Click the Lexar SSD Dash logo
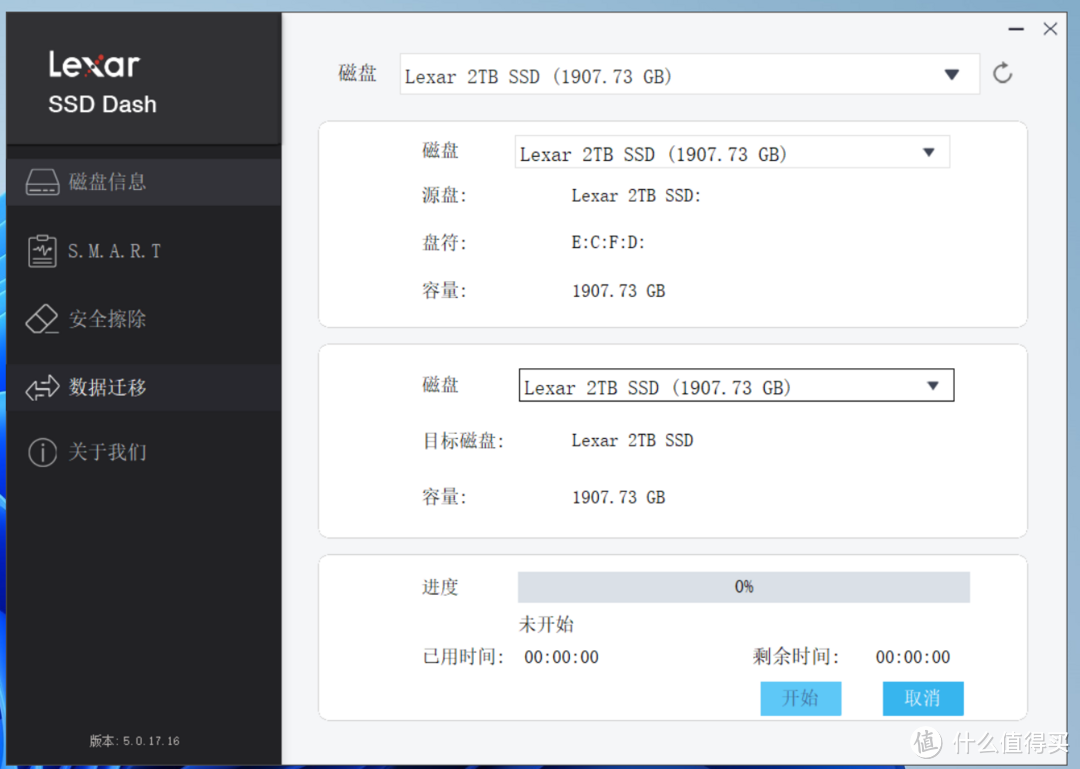This screenshot has height=769, width=1080. (x=102, y=83)
